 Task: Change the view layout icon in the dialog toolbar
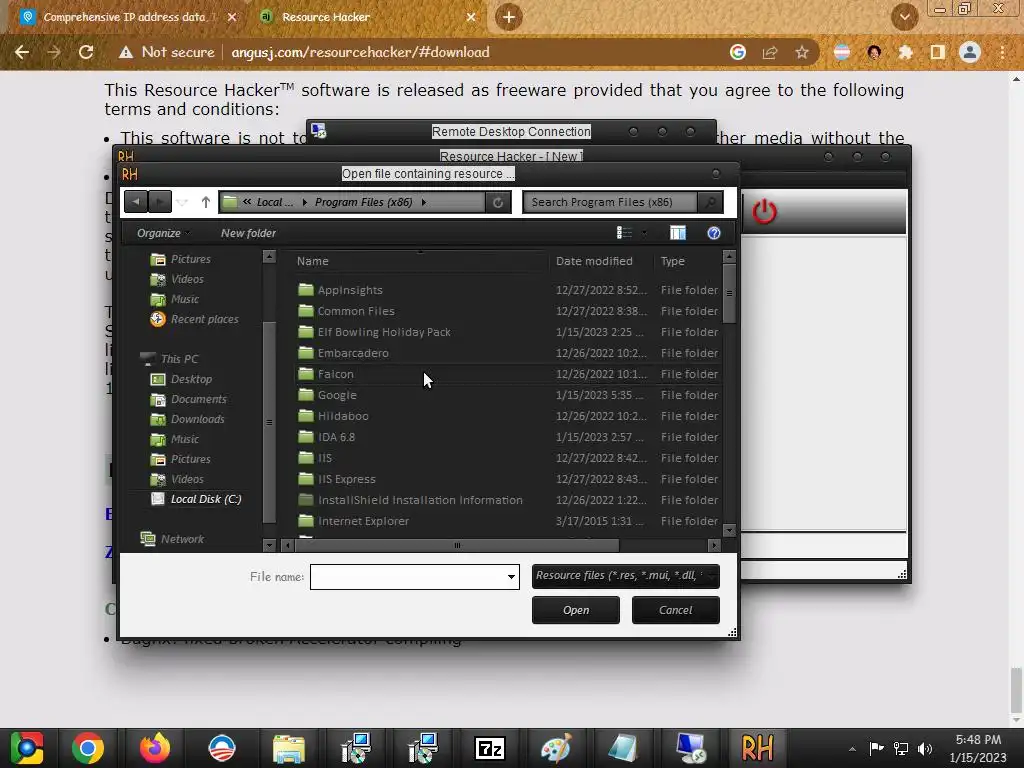tap(624, 232)
